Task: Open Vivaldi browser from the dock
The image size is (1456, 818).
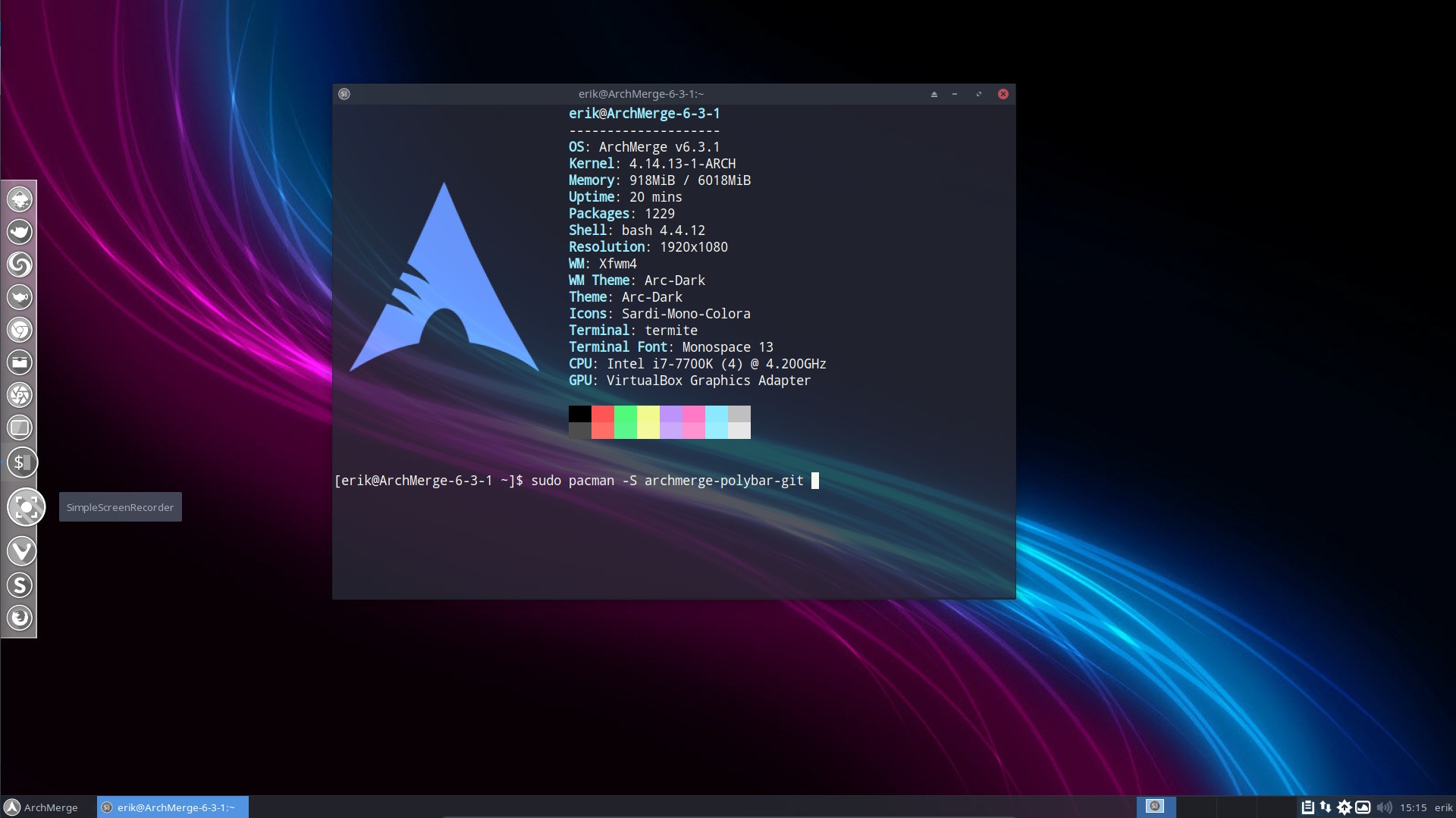Action: (21, 551)
